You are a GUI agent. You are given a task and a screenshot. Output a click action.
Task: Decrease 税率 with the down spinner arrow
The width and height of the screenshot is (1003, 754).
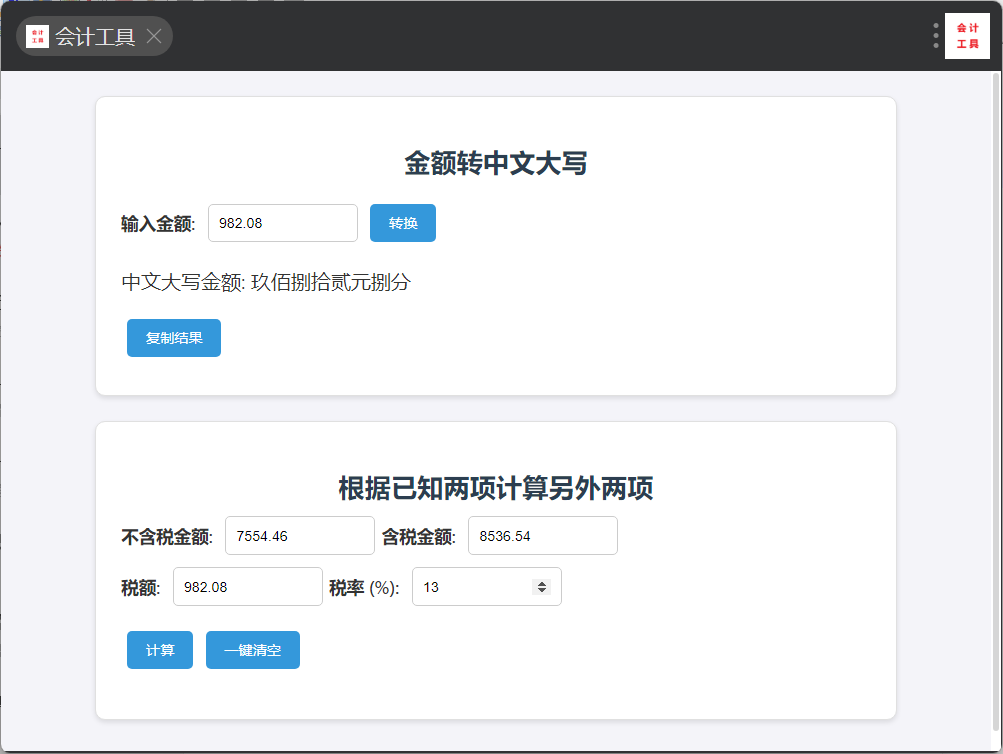(542, 590)
